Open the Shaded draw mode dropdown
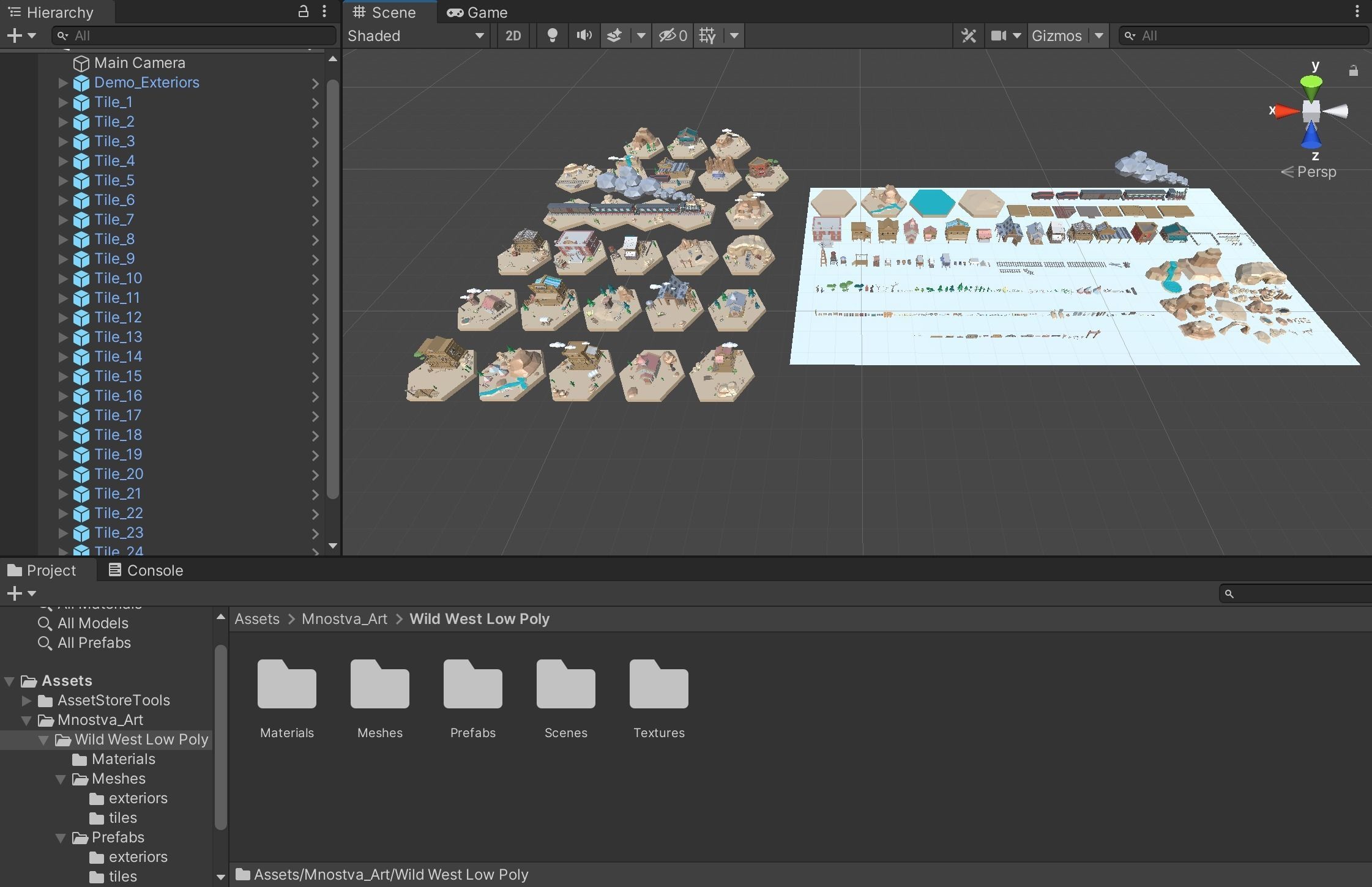This screenshot has height=887, width=1372. [416, 35]
